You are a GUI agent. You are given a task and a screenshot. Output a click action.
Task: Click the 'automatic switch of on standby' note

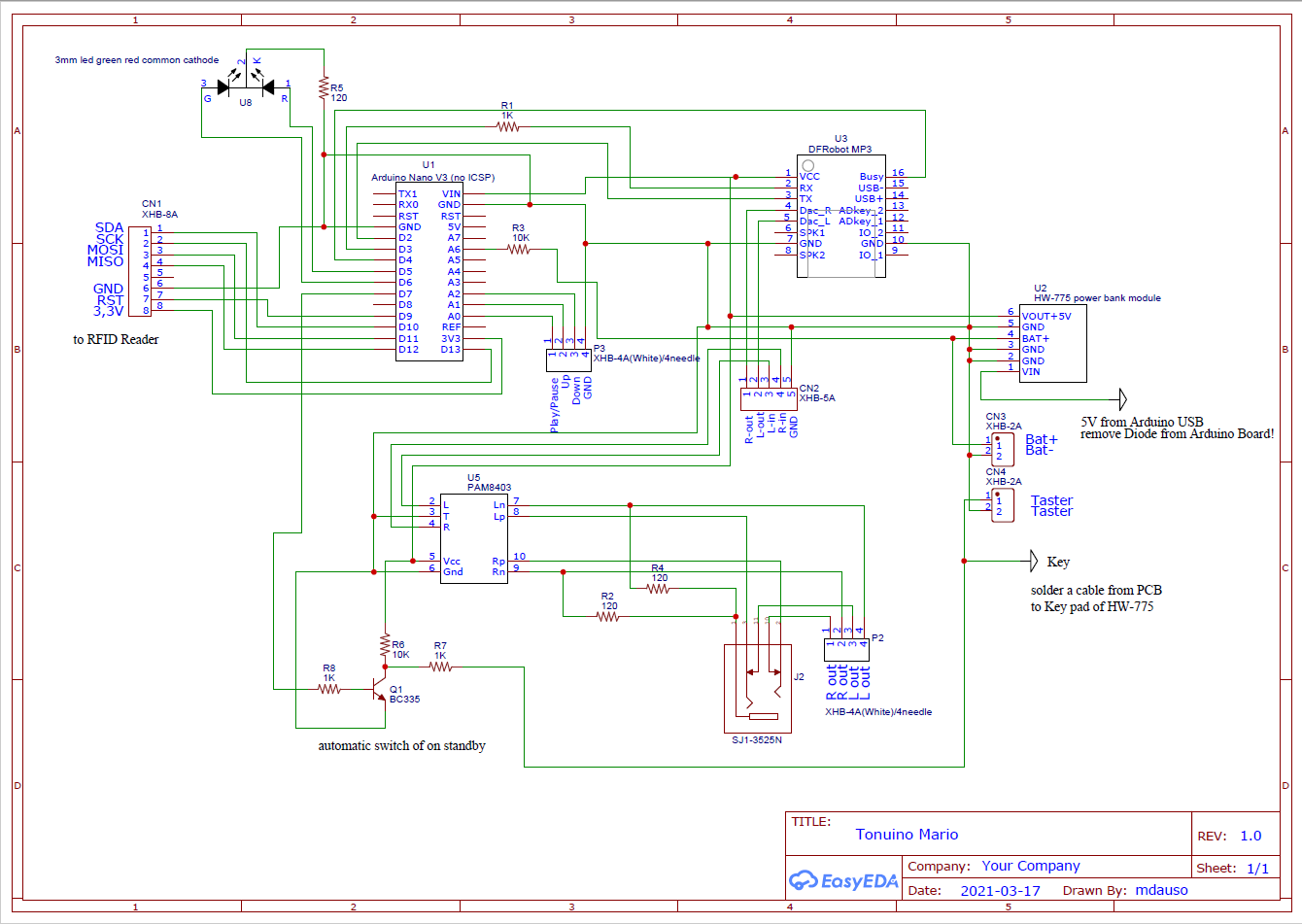401,746
